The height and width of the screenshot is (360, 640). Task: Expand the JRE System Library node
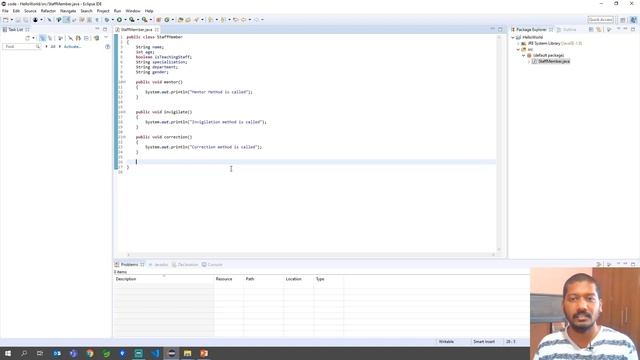click(518, 43)
